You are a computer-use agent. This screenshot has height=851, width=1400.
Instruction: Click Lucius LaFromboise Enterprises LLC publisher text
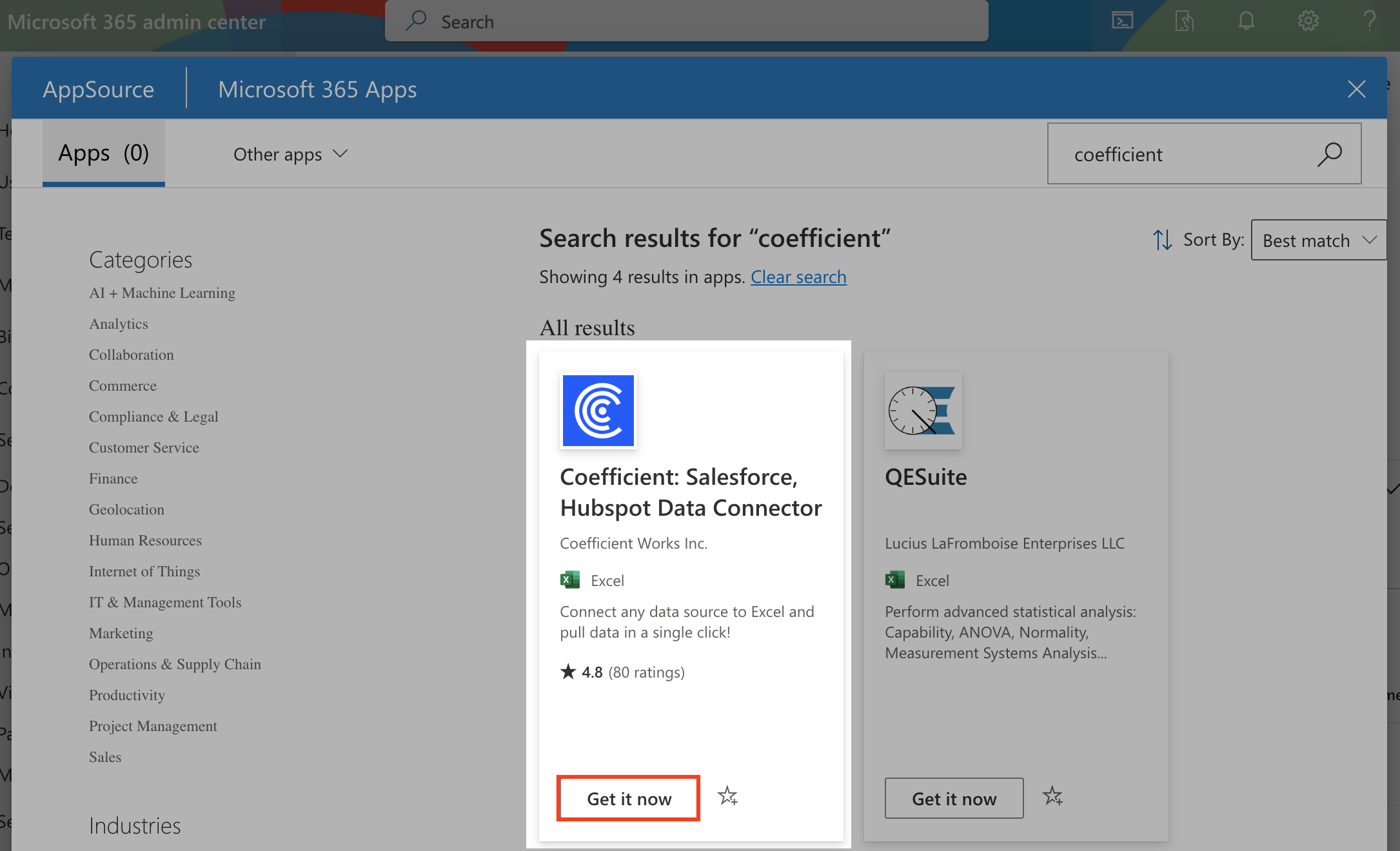(x=1004, y=543)
